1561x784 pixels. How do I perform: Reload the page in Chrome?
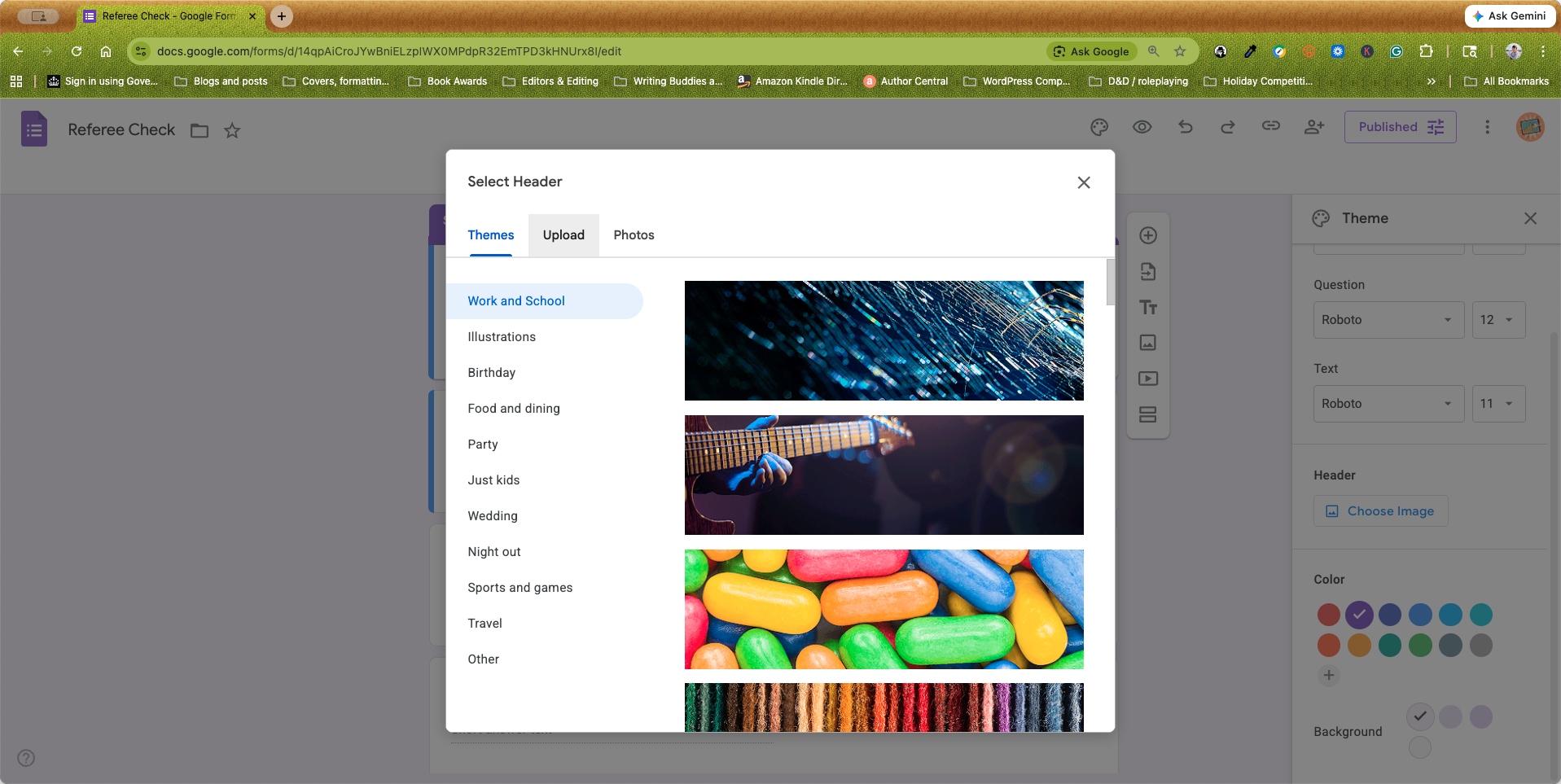pyautogui.click(x=77, y=51)
